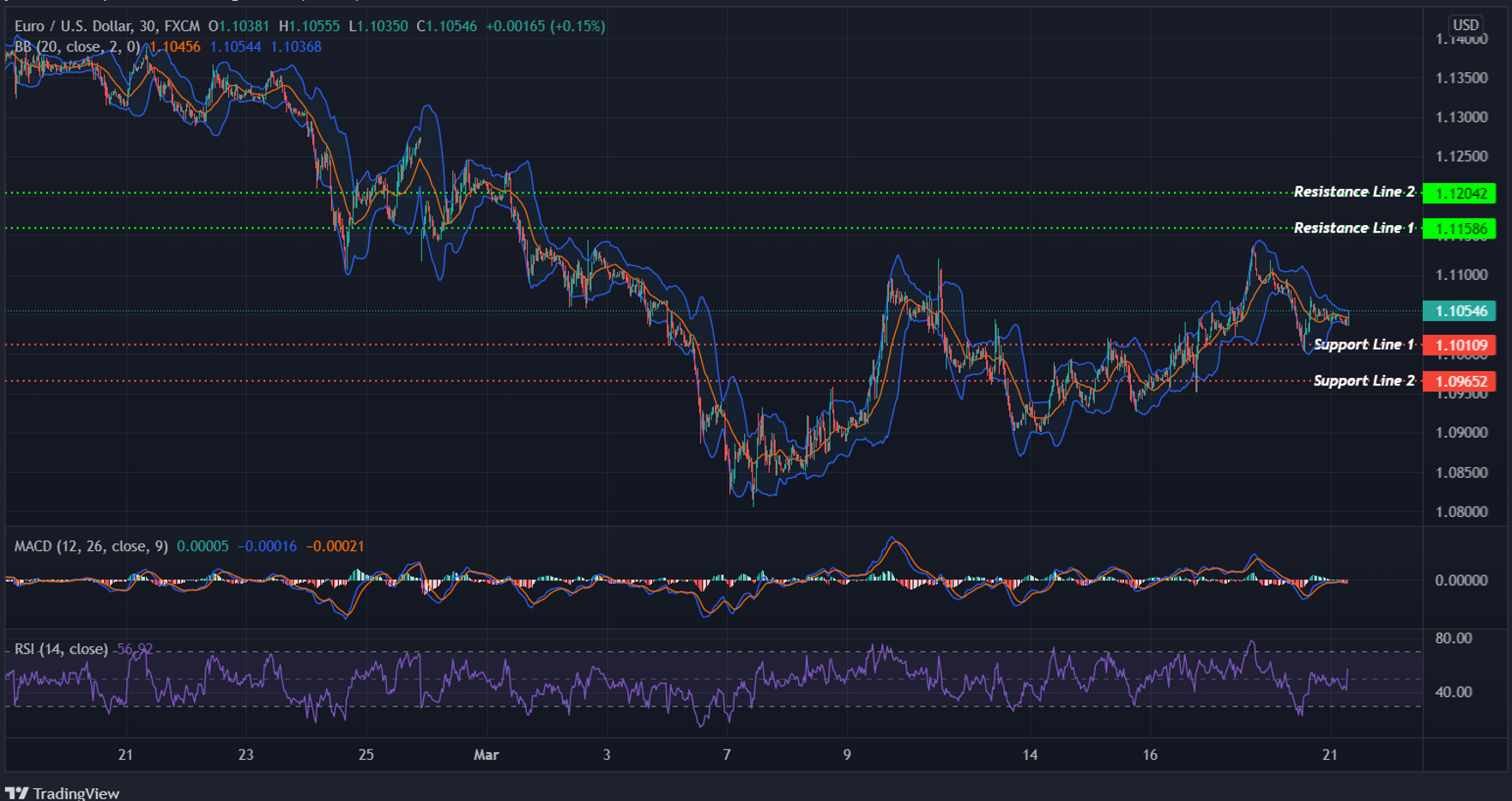This screenshot has height=801, width=1512.
Task: Click the red Support Line 1 price tag 1.10109
Action: [1459, 344]
